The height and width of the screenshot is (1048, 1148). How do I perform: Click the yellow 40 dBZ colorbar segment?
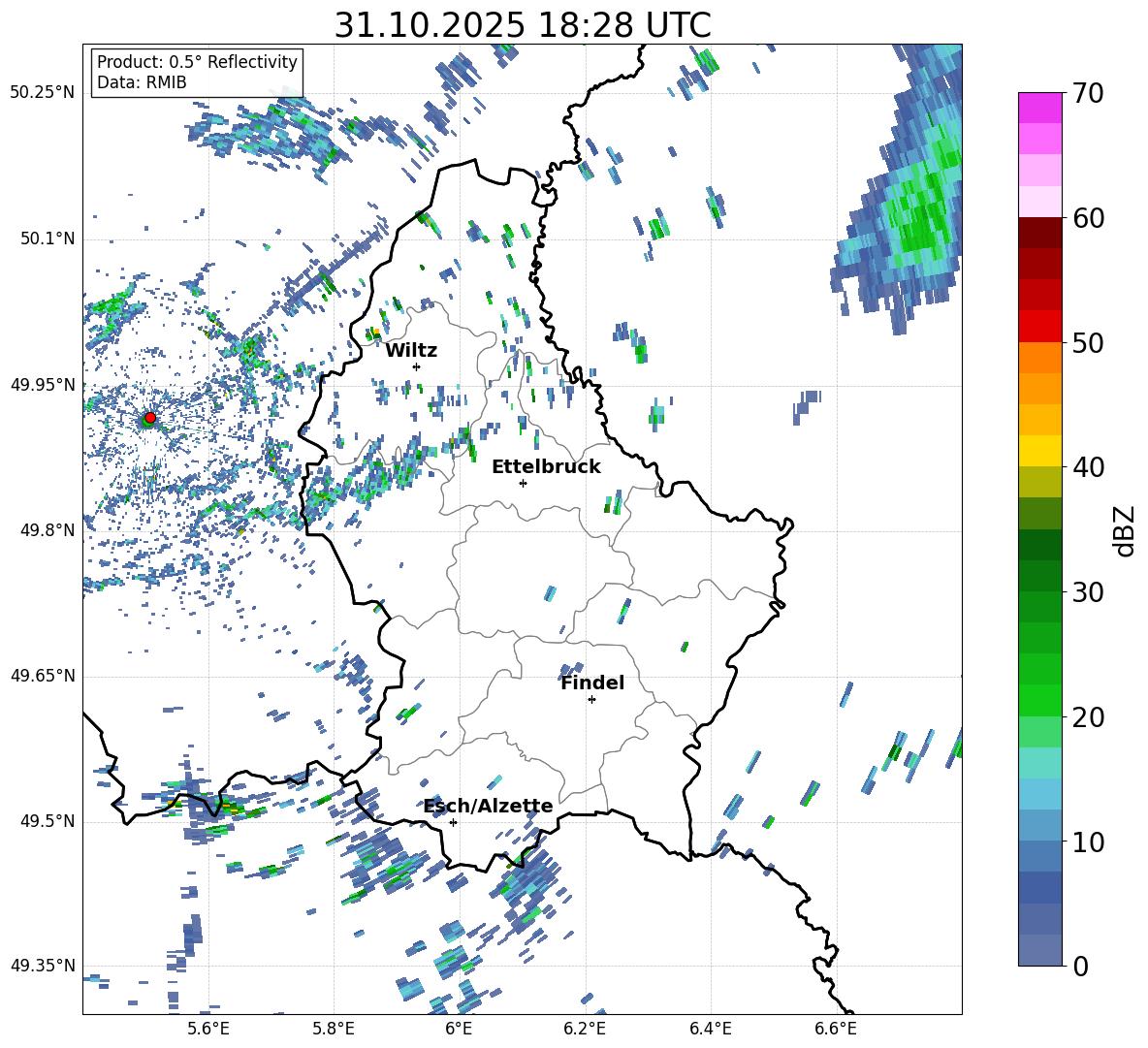(1039, 451)
